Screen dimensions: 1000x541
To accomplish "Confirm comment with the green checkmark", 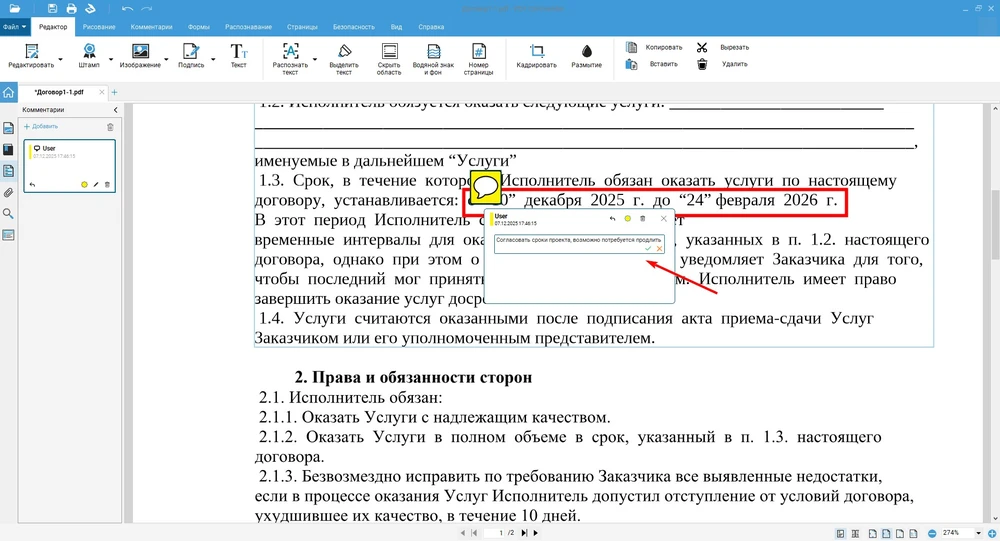I will 648,249.
